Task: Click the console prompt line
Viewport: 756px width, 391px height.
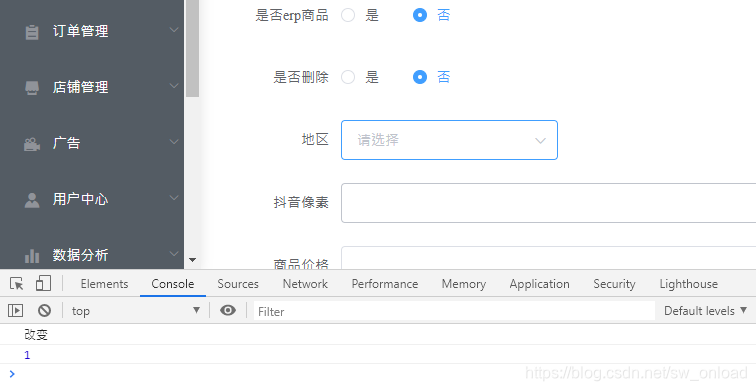Action: 378,374
